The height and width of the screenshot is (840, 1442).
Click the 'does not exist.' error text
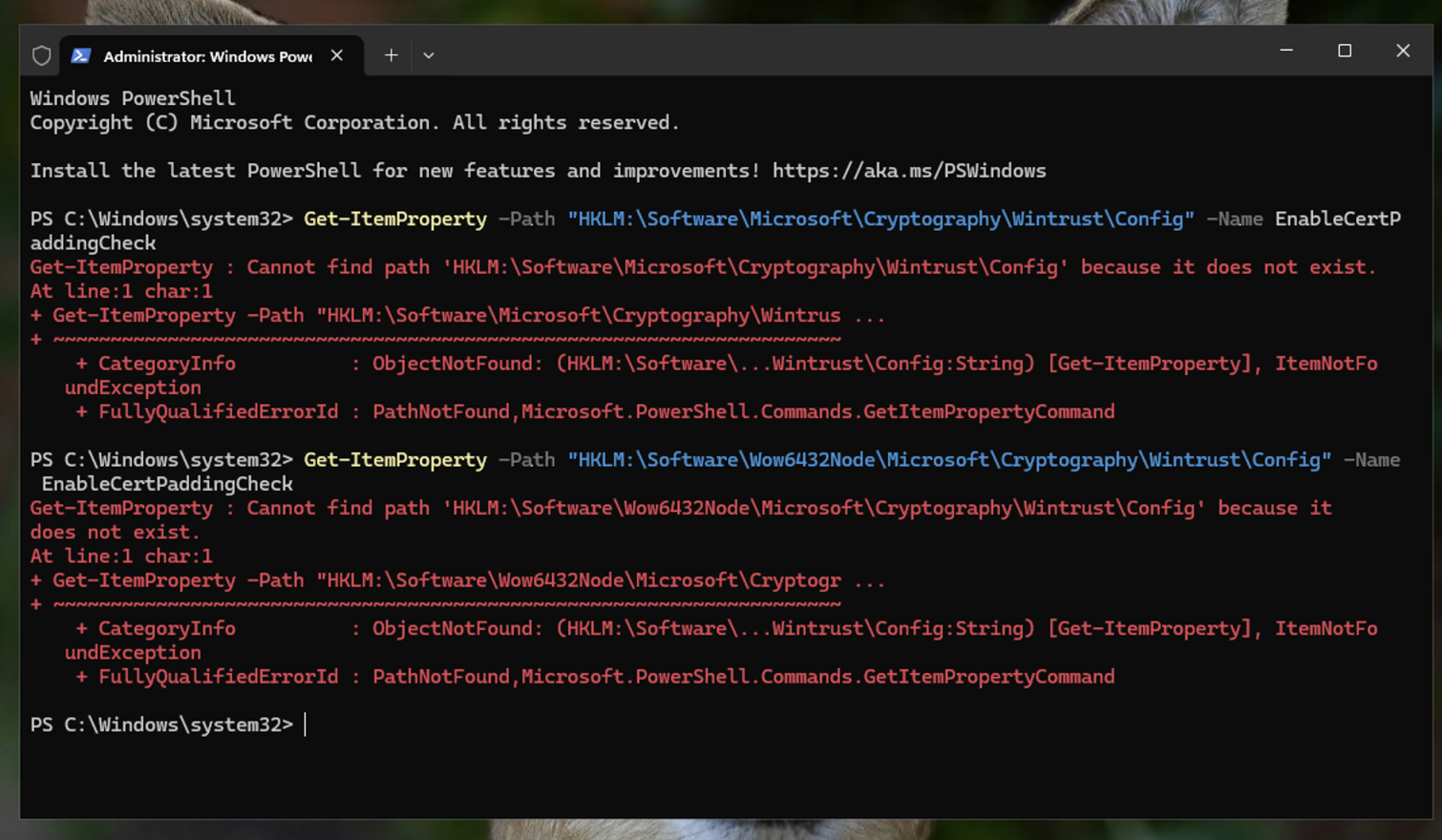tap(115, 533)
